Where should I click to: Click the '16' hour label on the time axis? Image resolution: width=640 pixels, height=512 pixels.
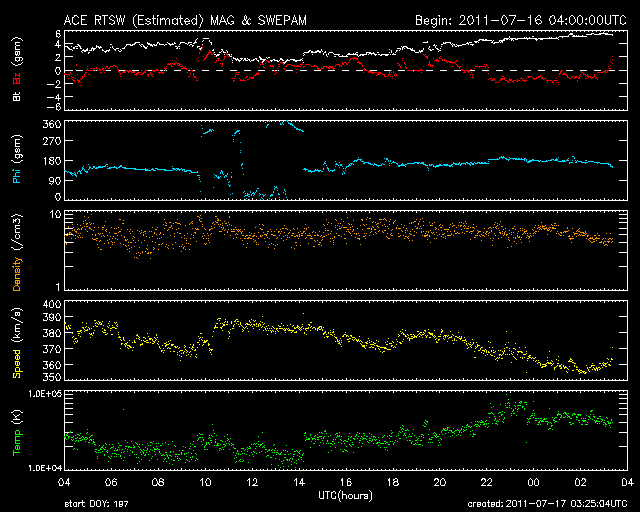[x=346, y=483]
